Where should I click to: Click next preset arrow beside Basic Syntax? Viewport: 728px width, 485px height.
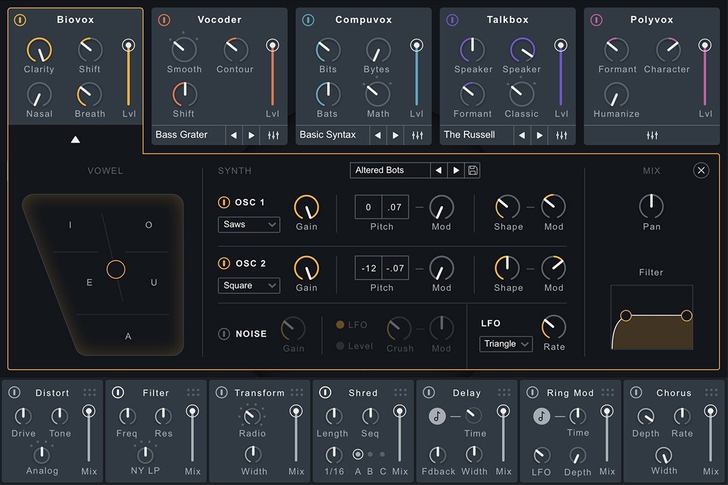point(395,135)
